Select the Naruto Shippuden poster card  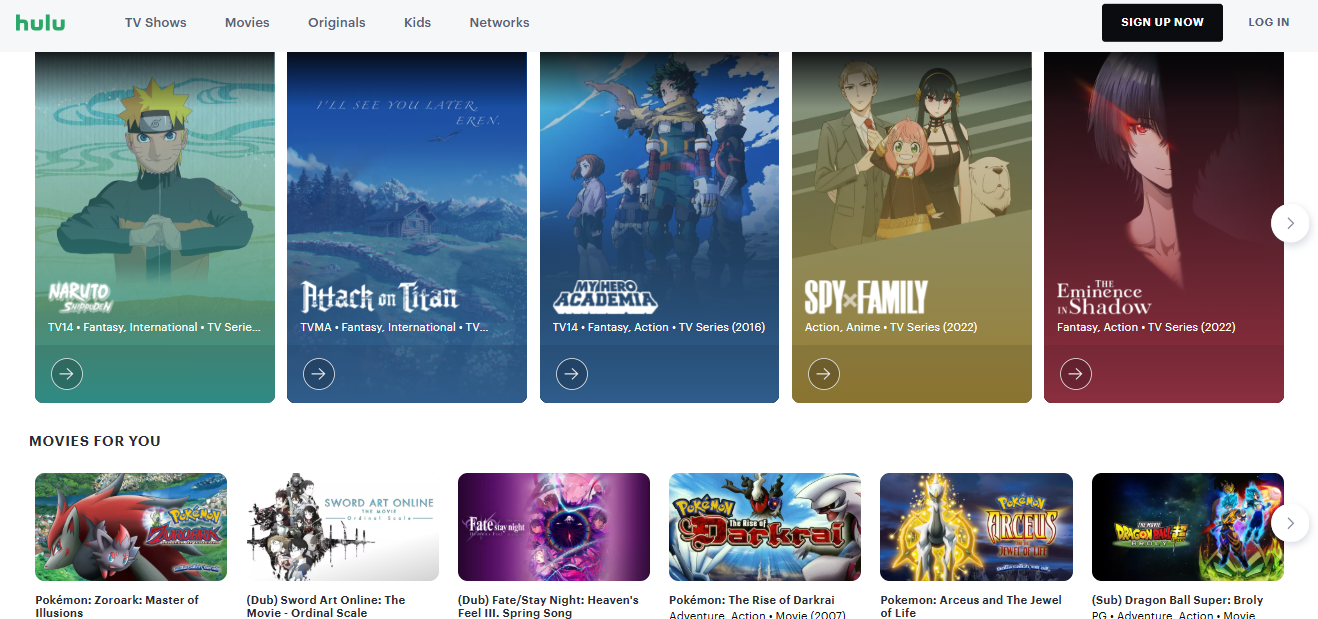(155, 227)
